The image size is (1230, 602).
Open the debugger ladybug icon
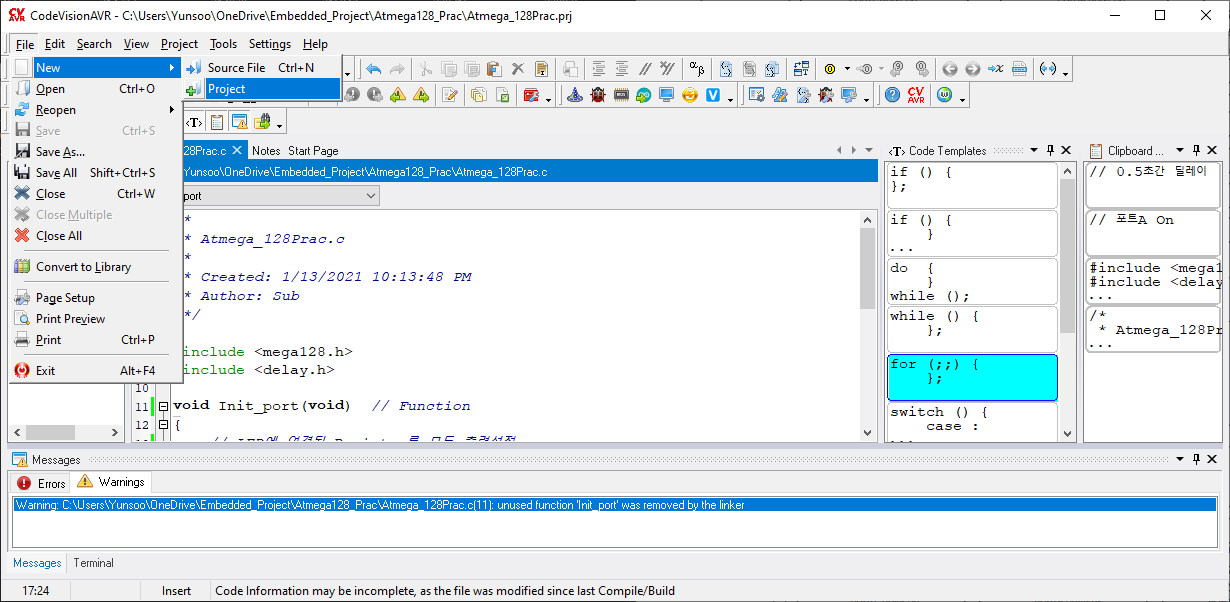click(x=598, y=95)
